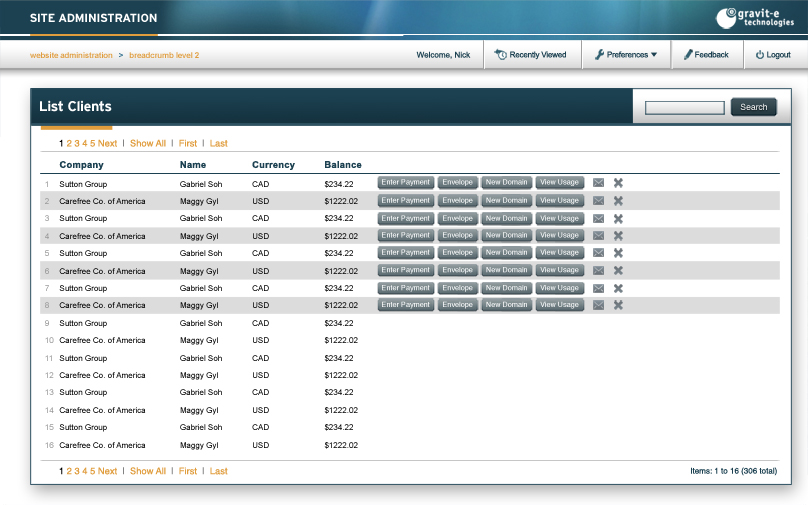
Task: Click the mail icon for row 3
Action: click(x=598, y=218)
